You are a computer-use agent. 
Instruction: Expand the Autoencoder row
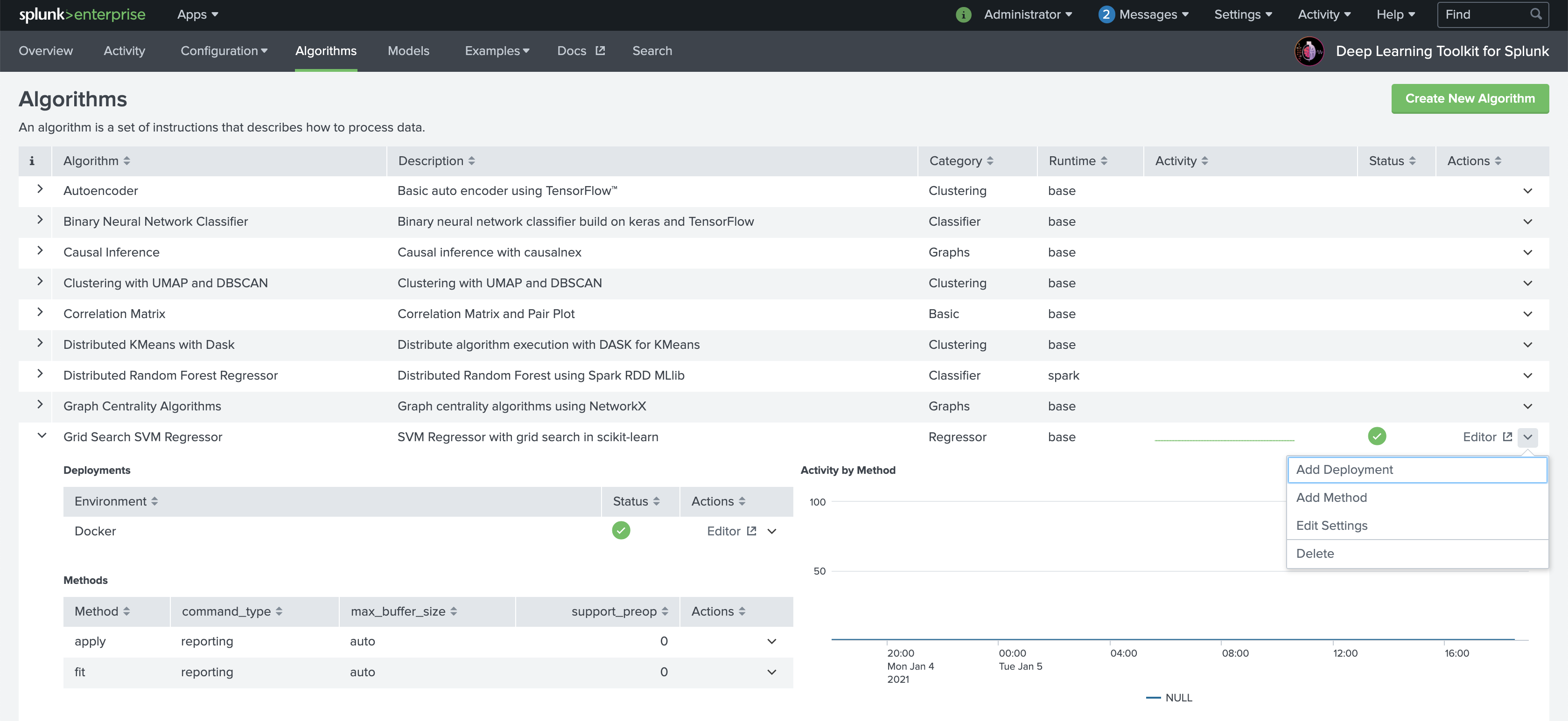point(40,188)
